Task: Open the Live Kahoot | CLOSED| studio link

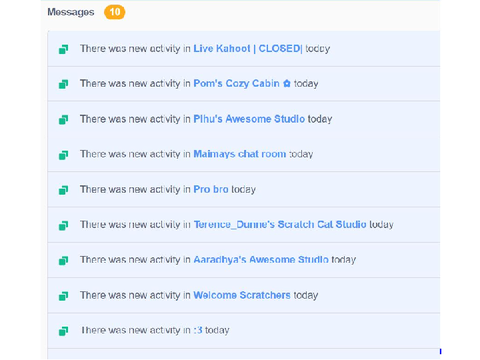Action: (248, 49)
